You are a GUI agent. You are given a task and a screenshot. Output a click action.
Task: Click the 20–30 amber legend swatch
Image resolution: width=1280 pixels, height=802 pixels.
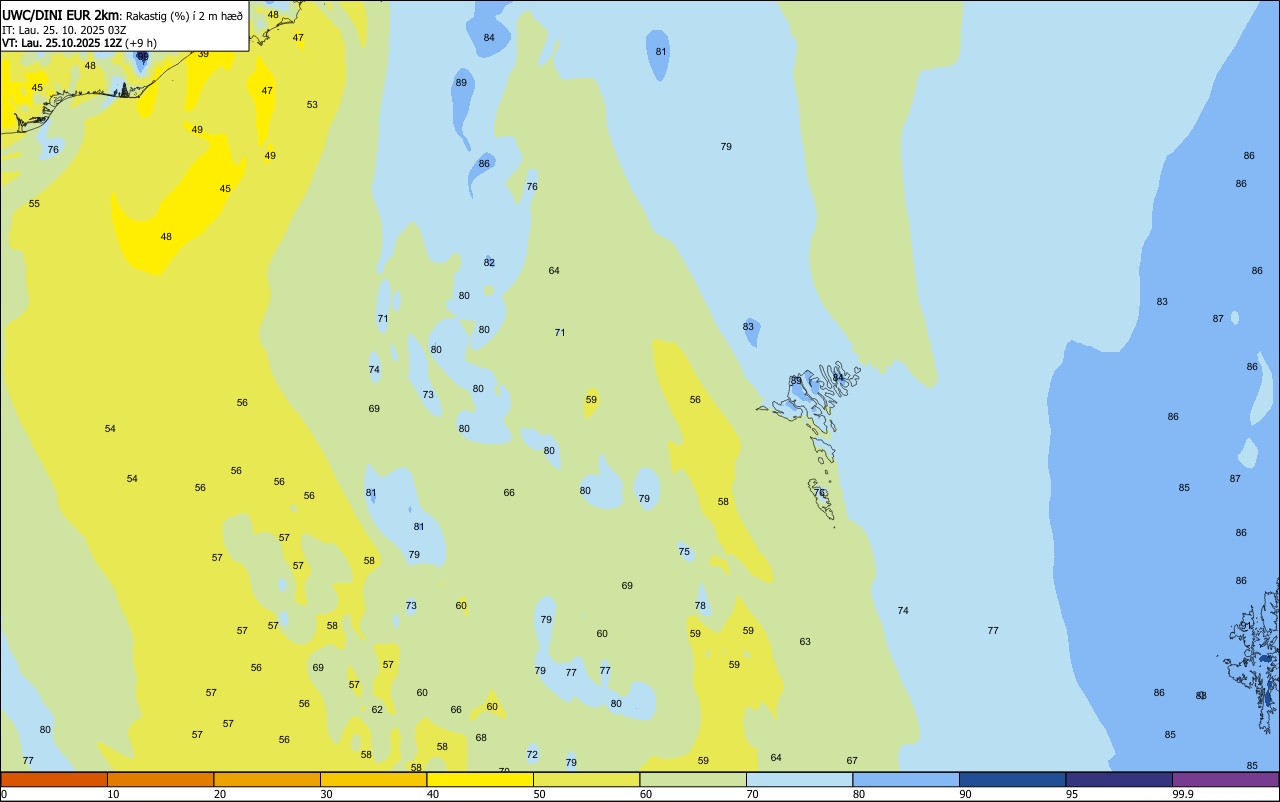coord(267,779)
